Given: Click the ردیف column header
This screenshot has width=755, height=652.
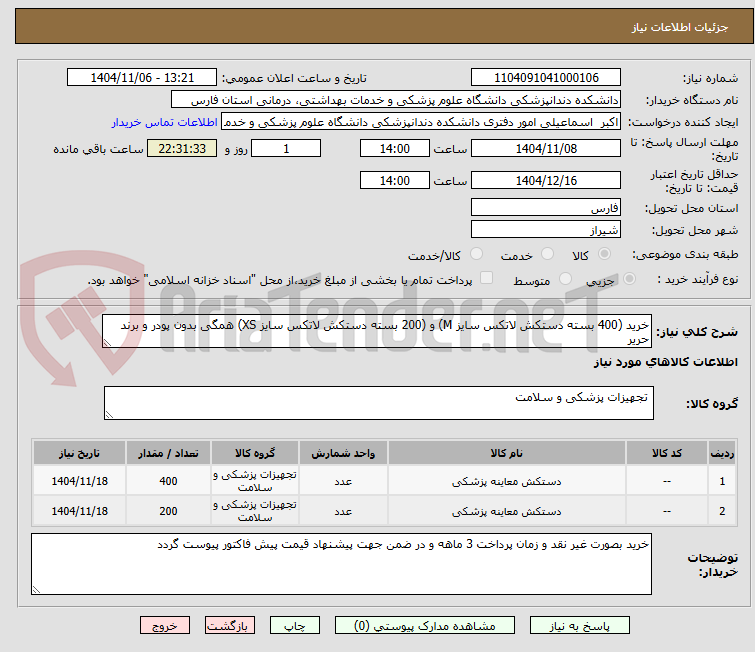Looking at the screenshot, I should point(722,453).
